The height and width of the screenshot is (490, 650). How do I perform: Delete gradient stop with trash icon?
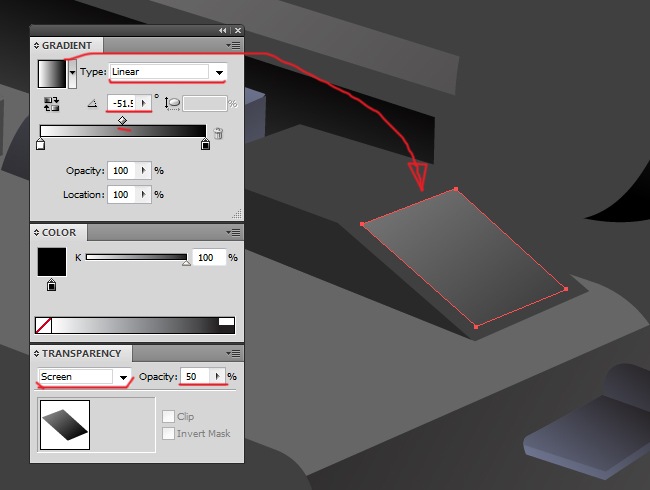(x=218, y=133)
